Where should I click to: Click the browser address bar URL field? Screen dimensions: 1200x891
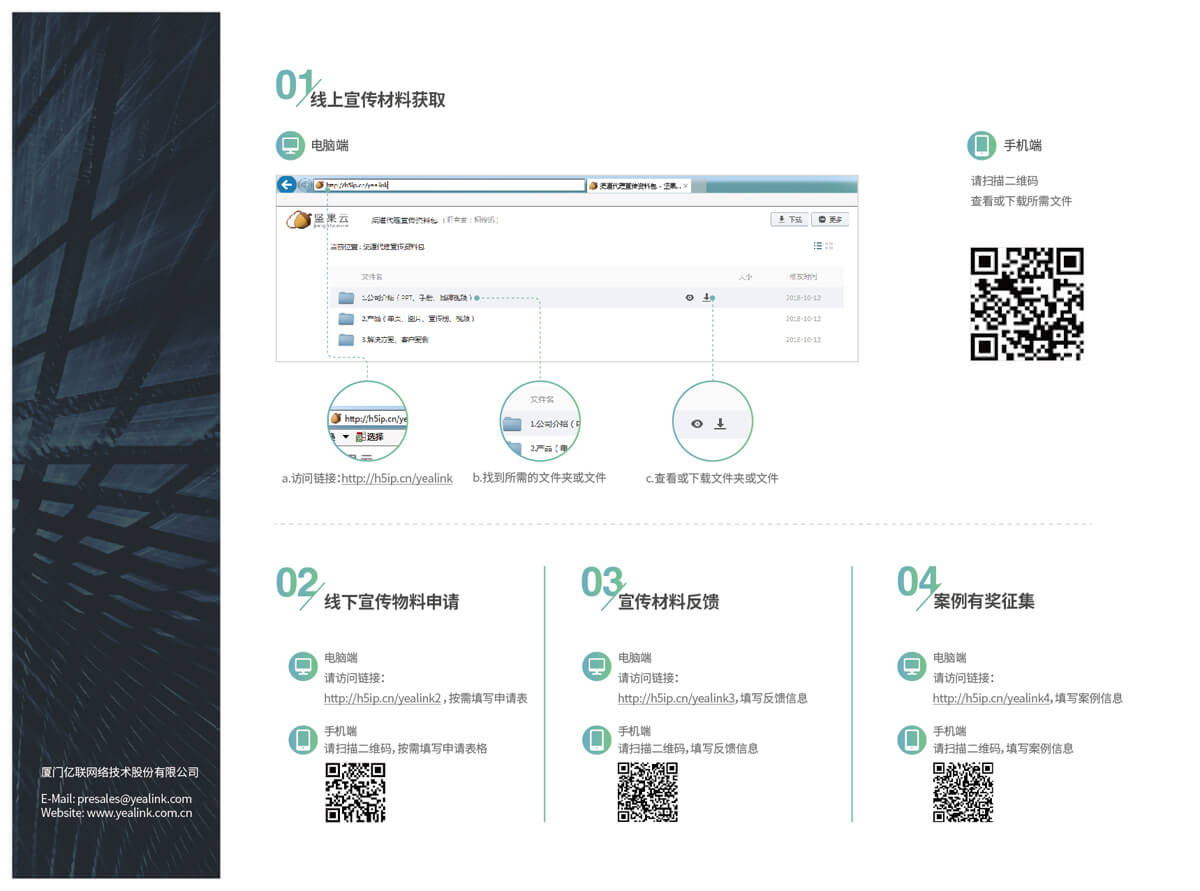tap(450, 185)
